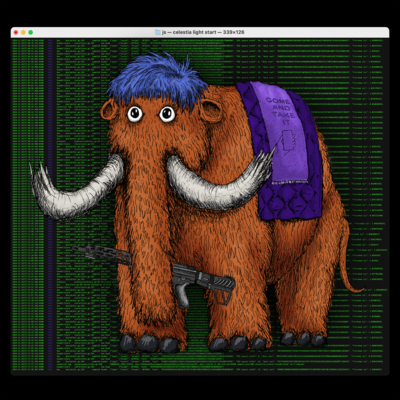Click the mammoth's front left foot toenails
Viewport: 400px width, 400px height.
(149, 343)
